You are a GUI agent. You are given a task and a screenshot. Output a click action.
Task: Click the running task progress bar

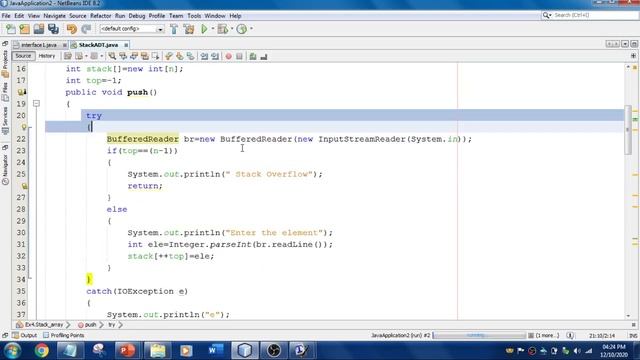point(480,336)
